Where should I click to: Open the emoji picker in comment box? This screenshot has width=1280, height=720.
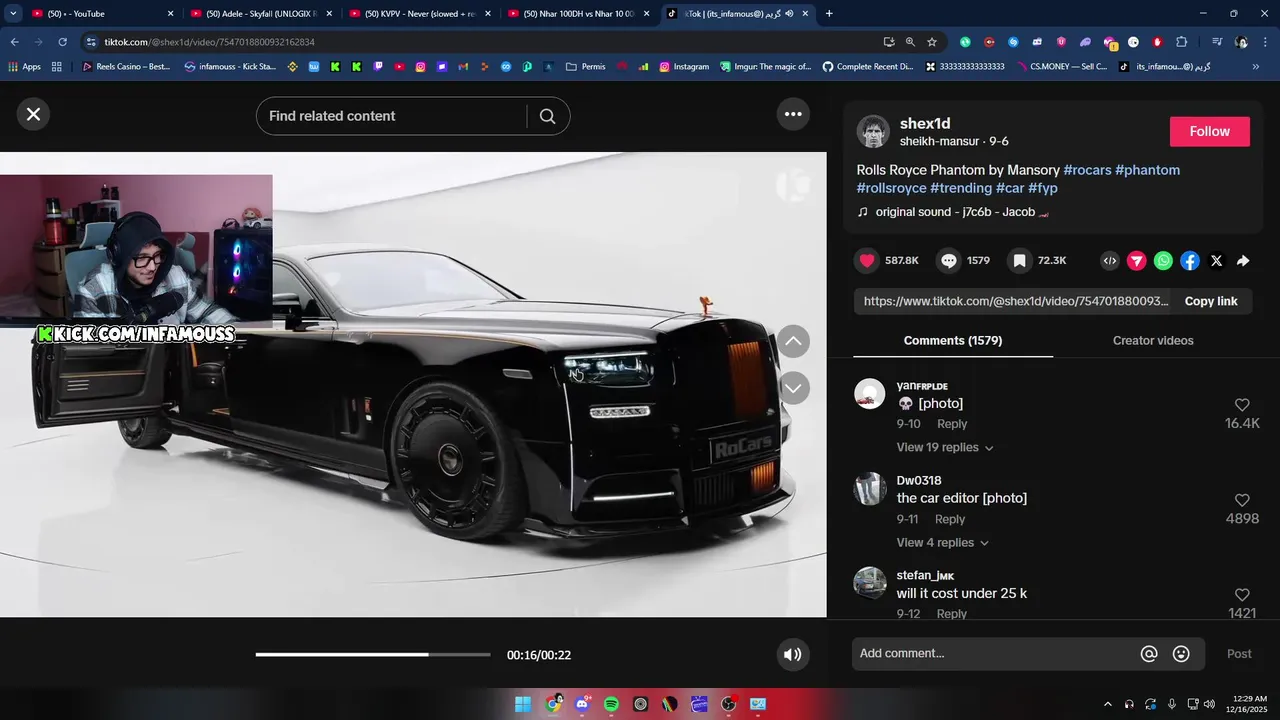[x=1181, y=654]
